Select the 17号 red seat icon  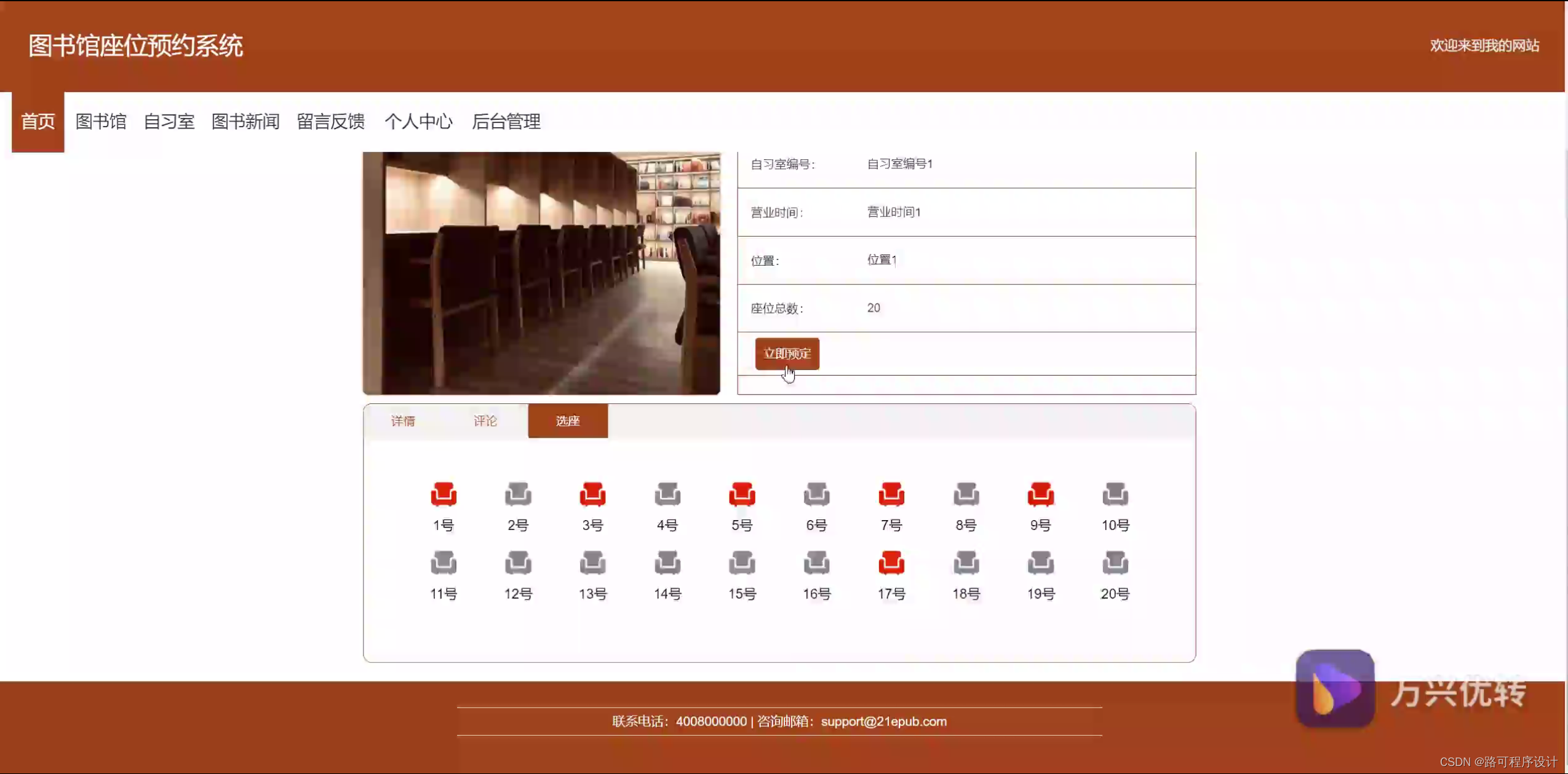[x=891, y=563]
